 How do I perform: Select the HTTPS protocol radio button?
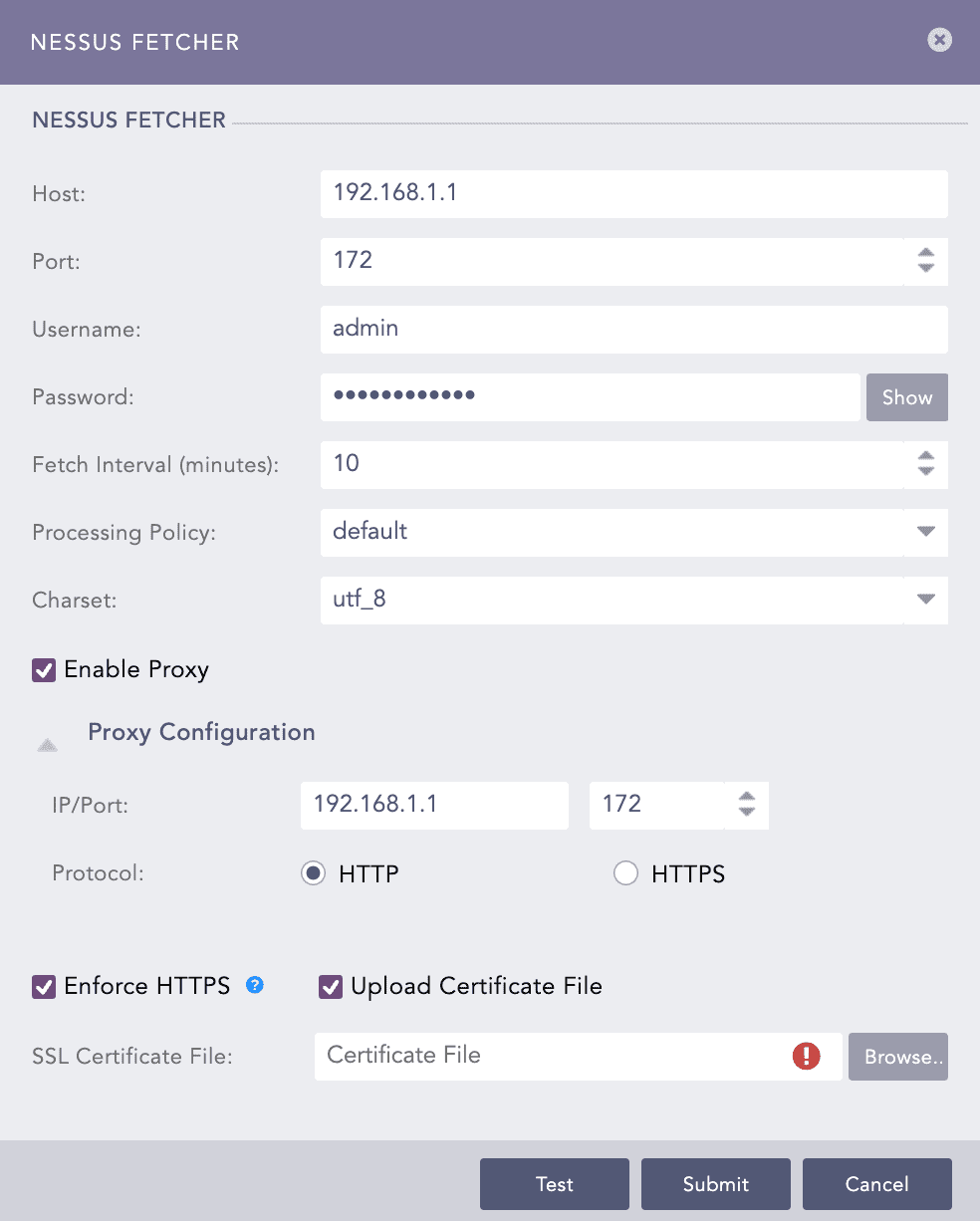coord(625,873)
